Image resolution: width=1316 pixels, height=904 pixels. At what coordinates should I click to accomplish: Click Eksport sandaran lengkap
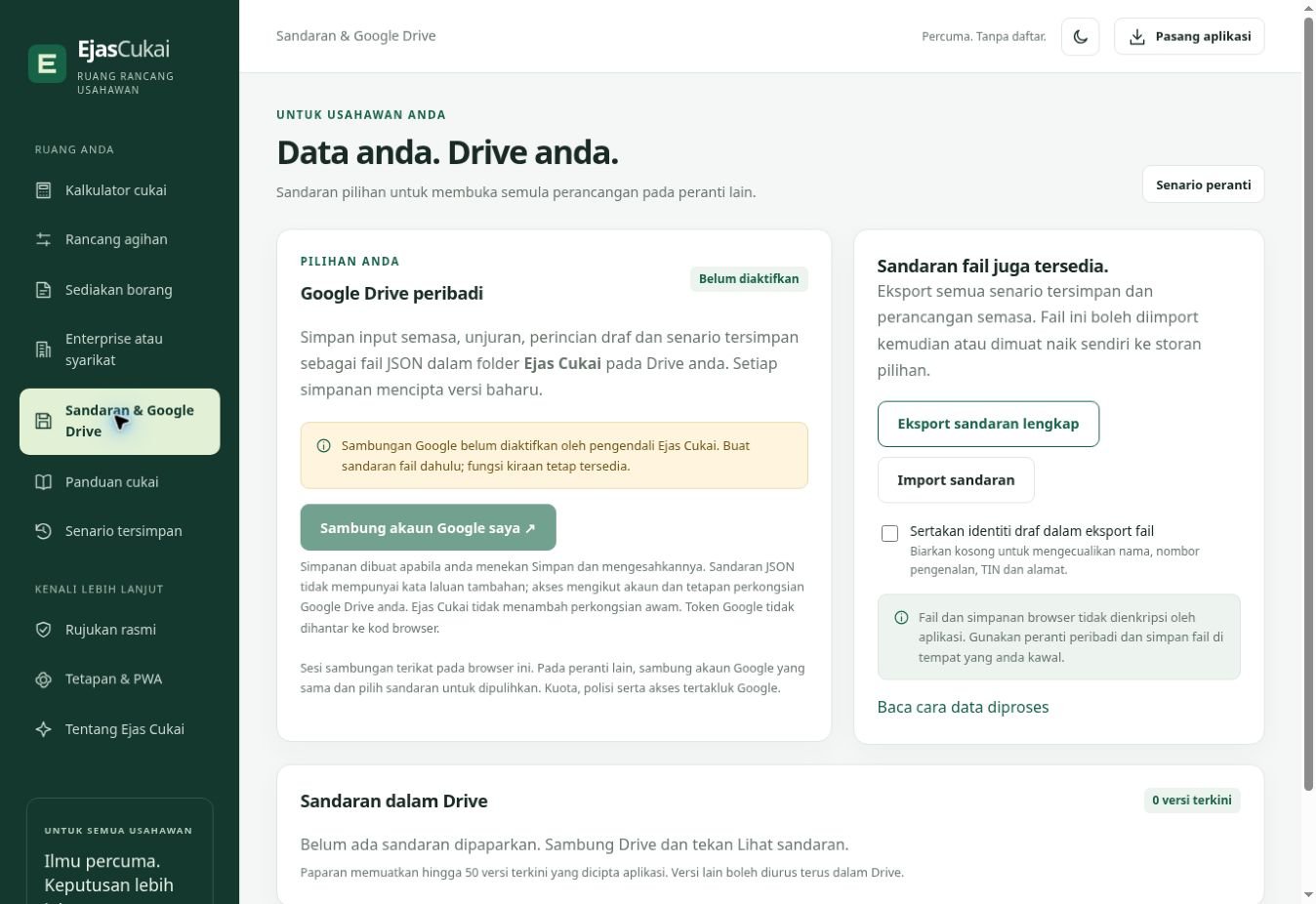point(988,424)
